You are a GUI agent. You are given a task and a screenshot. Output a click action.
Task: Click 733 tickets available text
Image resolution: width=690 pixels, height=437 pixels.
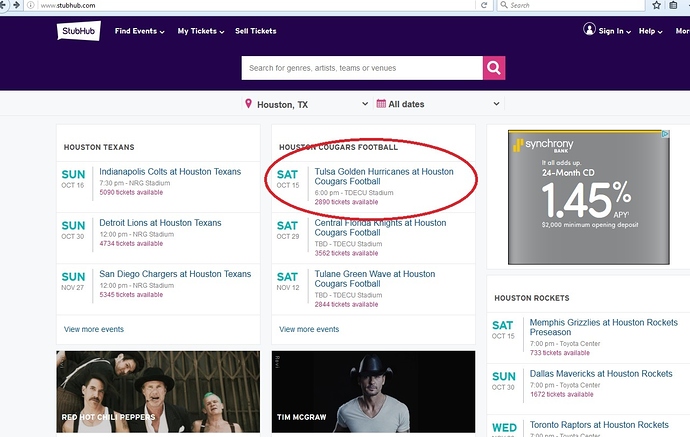coord(560,353)
